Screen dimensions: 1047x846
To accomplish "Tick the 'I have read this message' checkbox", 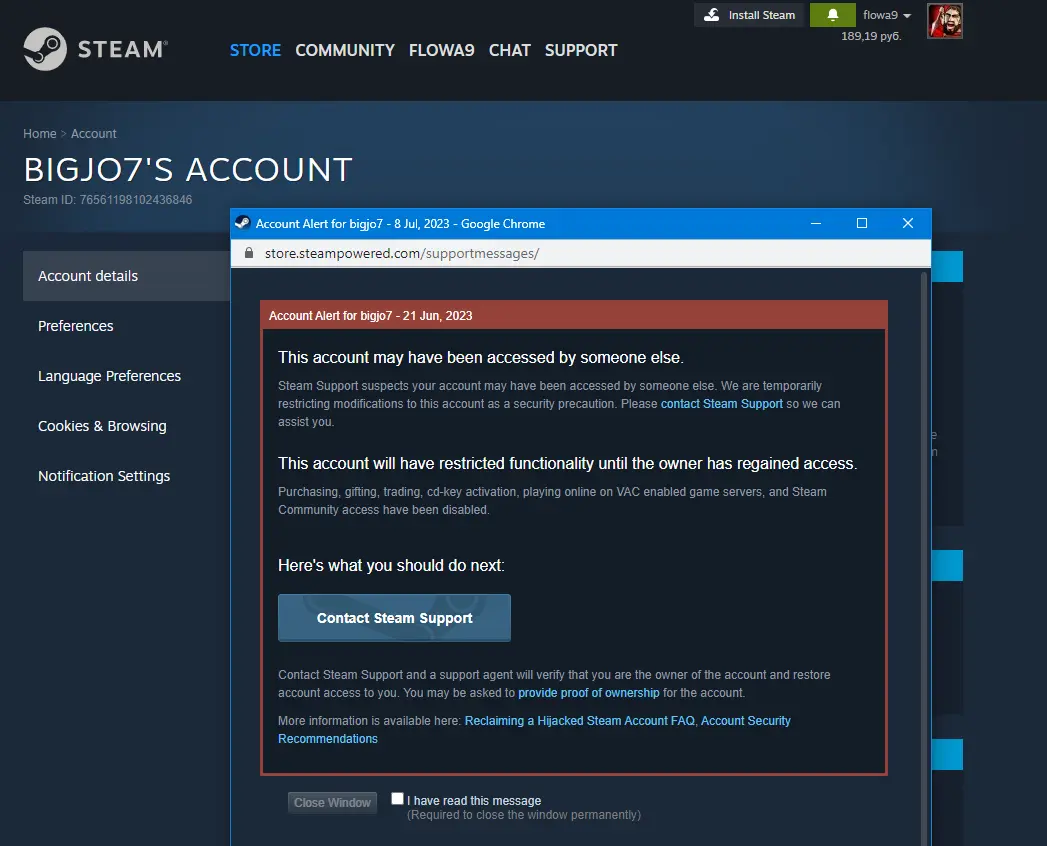I will [x=397, y=799].
